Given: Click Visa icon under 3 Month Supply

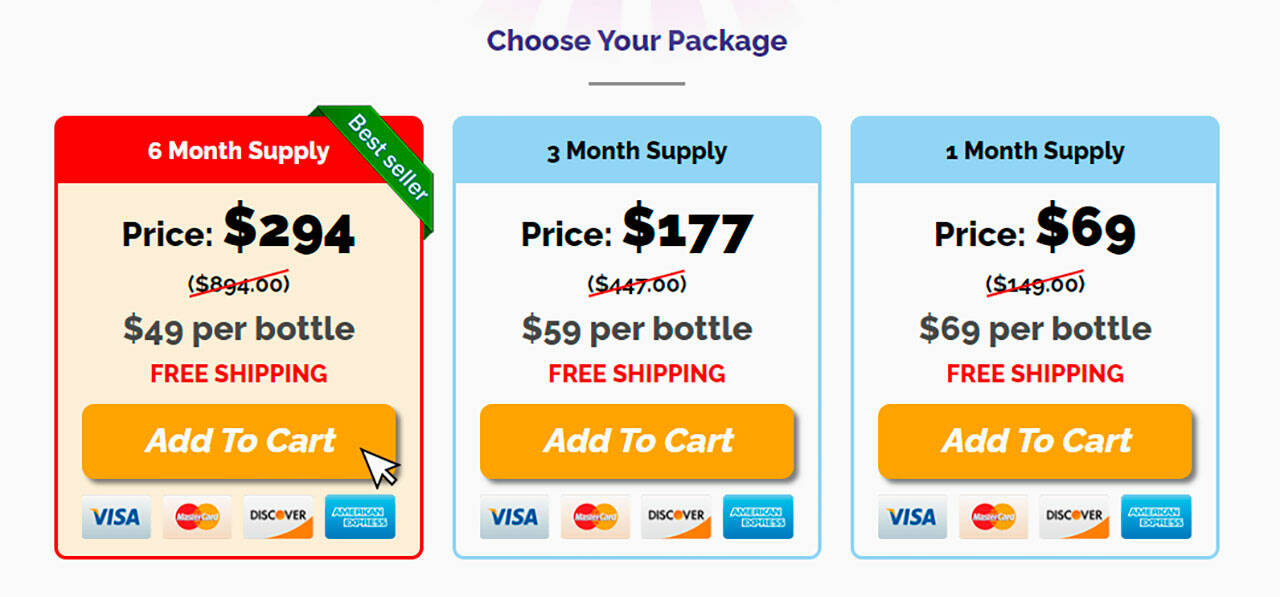Looking at the screenshot, I should pyautogui.click(x=514, y=517).
